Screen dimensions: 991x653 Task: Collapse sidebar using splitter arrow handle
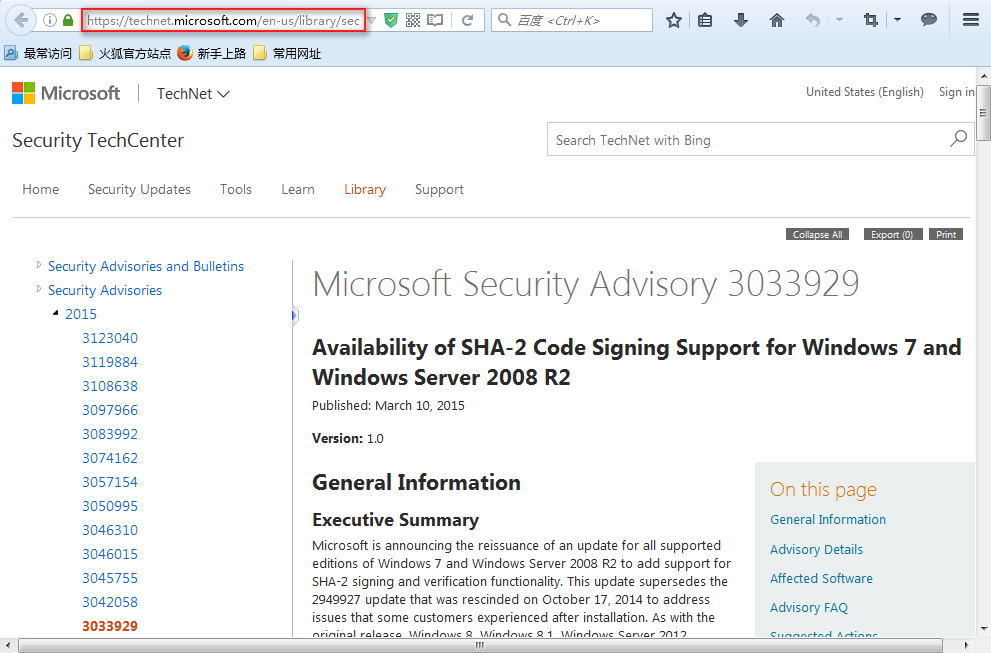pos(295,315)
